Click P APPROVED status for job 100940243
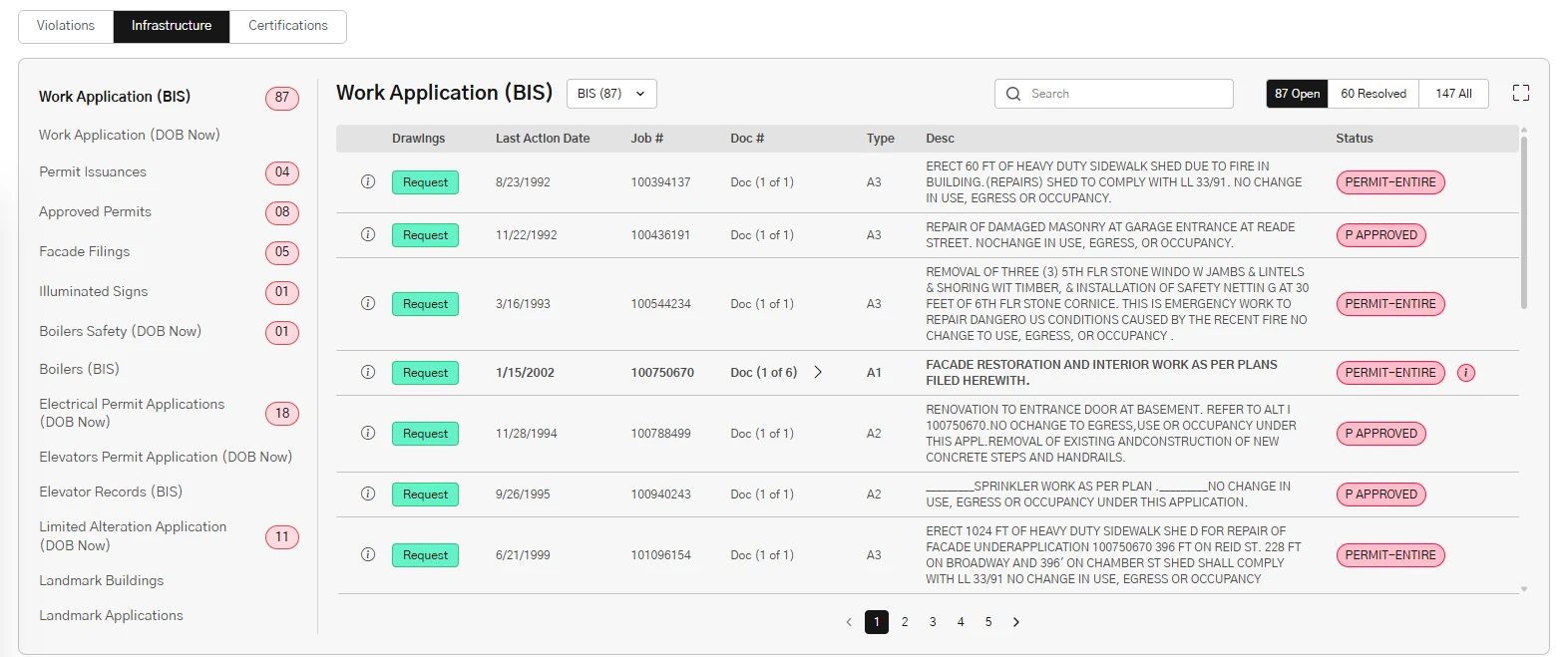The height and width of the screenshot is (657, 1568). [x=1381, y=494]
